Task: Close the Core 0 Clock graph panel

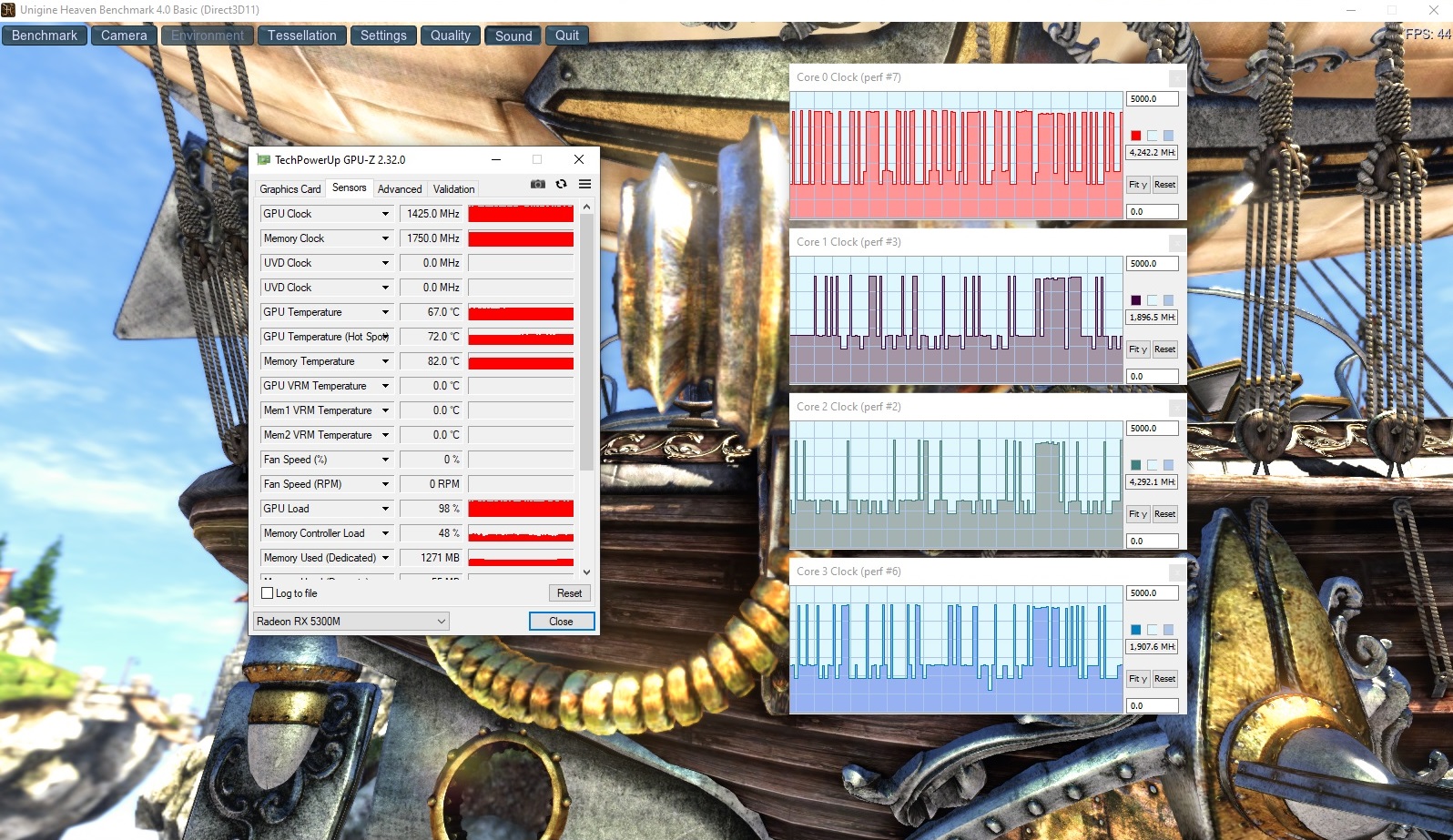Action: 1177,78
